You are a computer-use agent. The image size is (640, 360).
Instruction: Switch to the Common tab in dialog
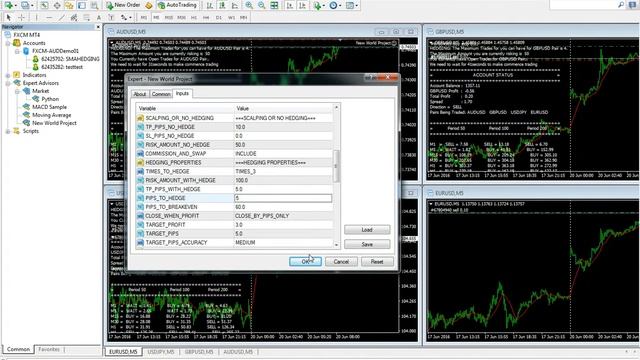point(161,94)
